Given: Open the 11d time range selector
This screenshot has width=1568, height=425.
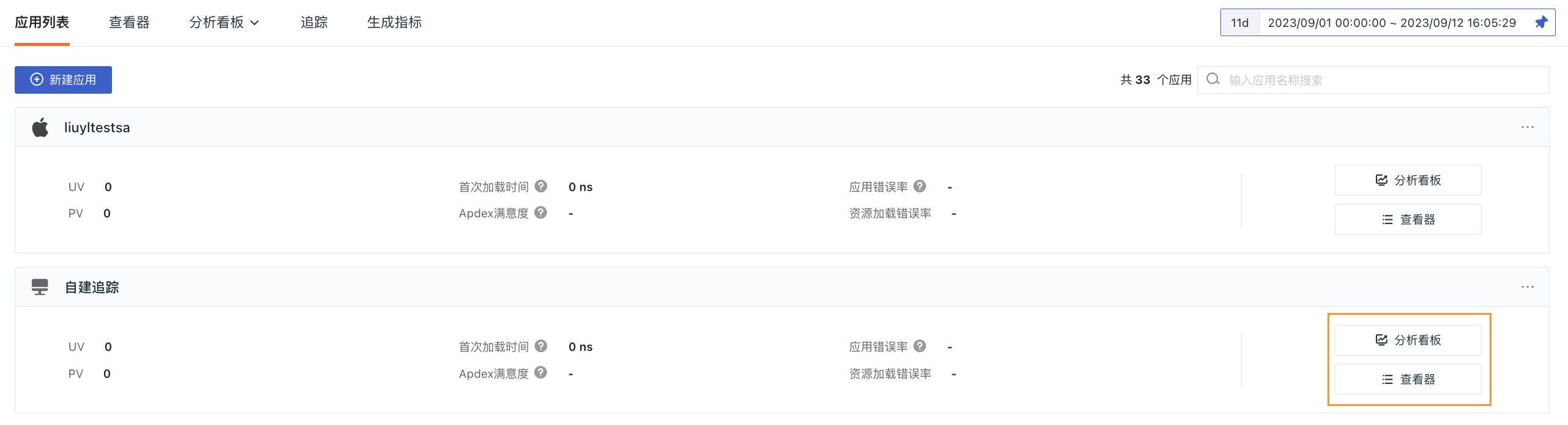Looking at the screenshot, I should [x=1240, y=23].
